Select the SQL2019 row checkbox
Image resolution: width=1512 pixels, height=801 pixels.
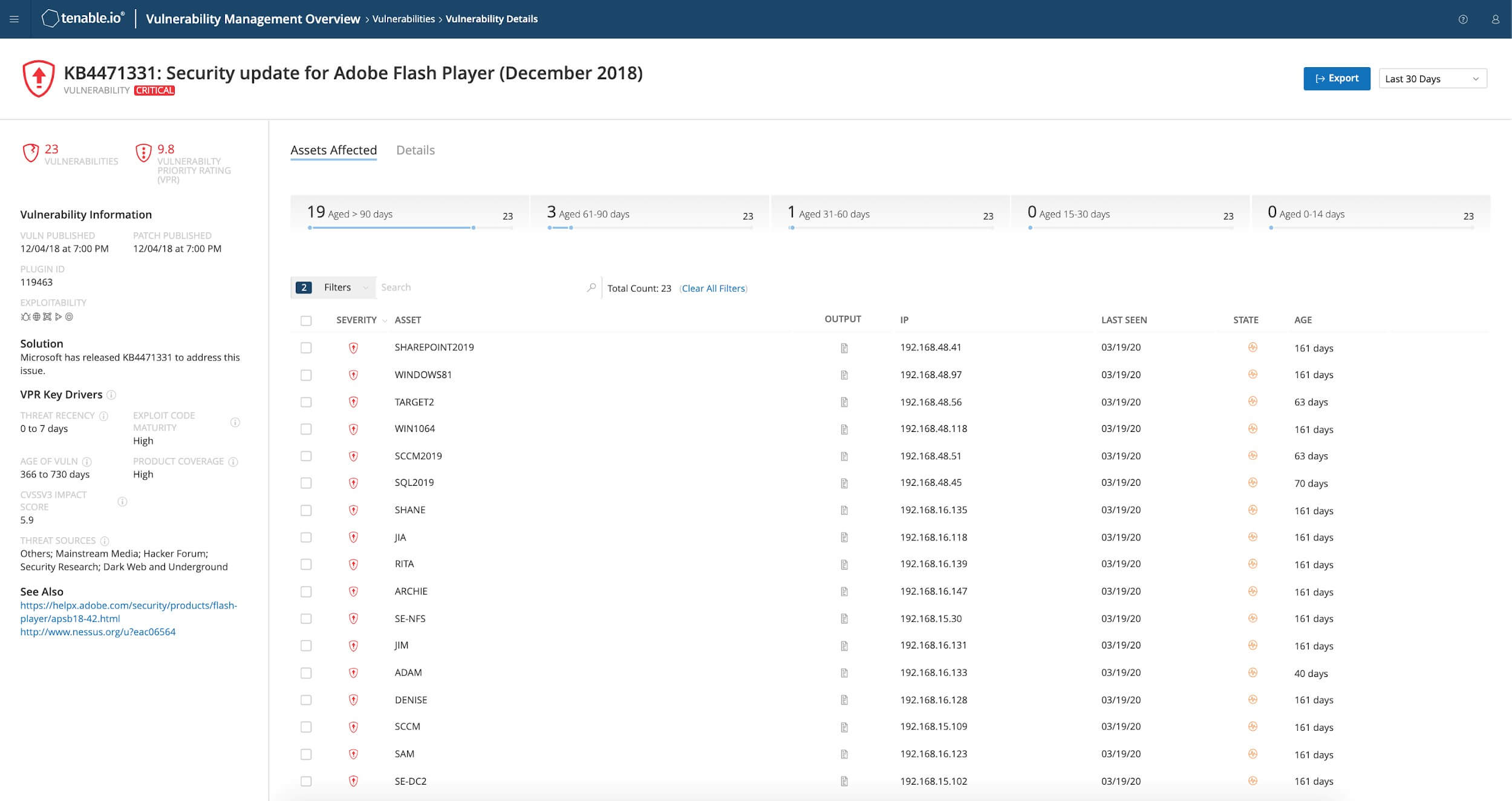coord(306,483)
